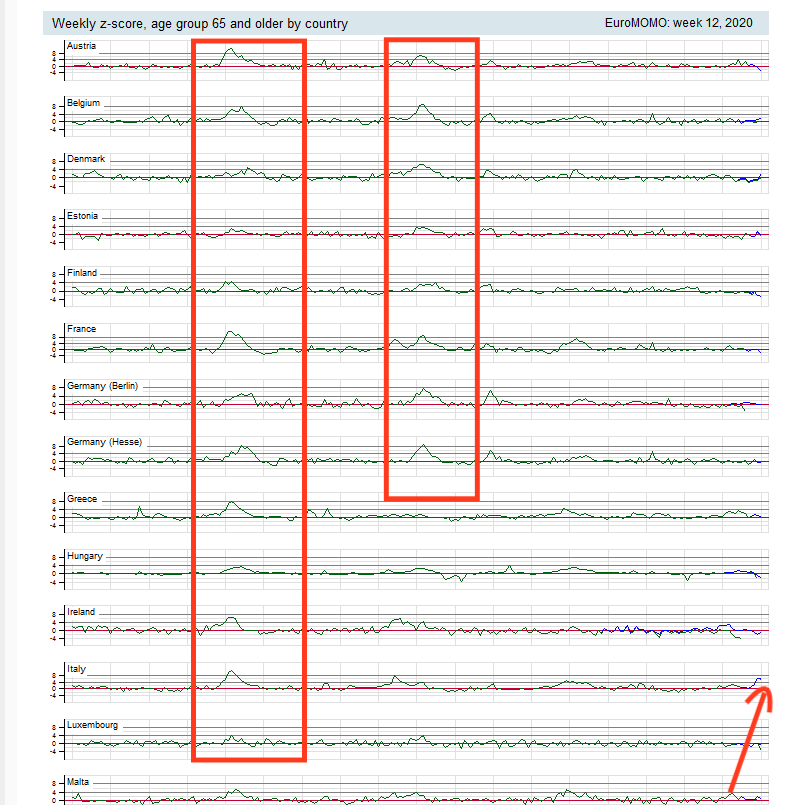This screenshot has height=805, width=791.
Task: Click the Malta country label
Action: 78,781
